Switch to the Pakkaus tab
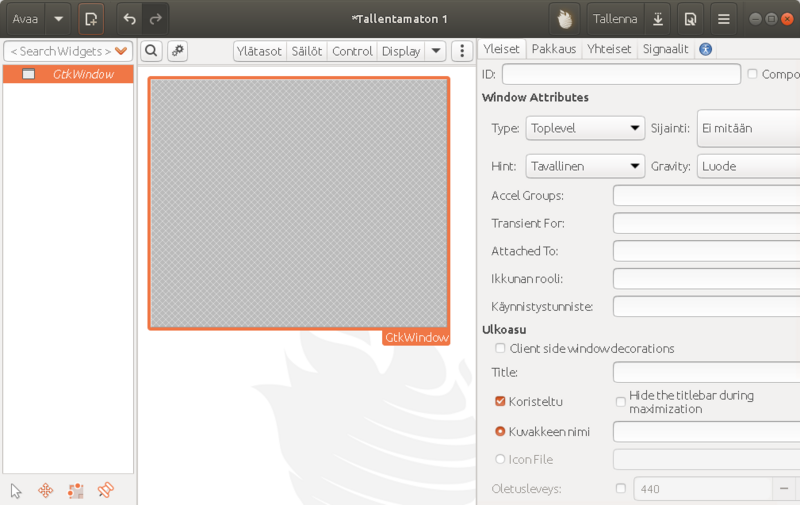 point(553,49)
